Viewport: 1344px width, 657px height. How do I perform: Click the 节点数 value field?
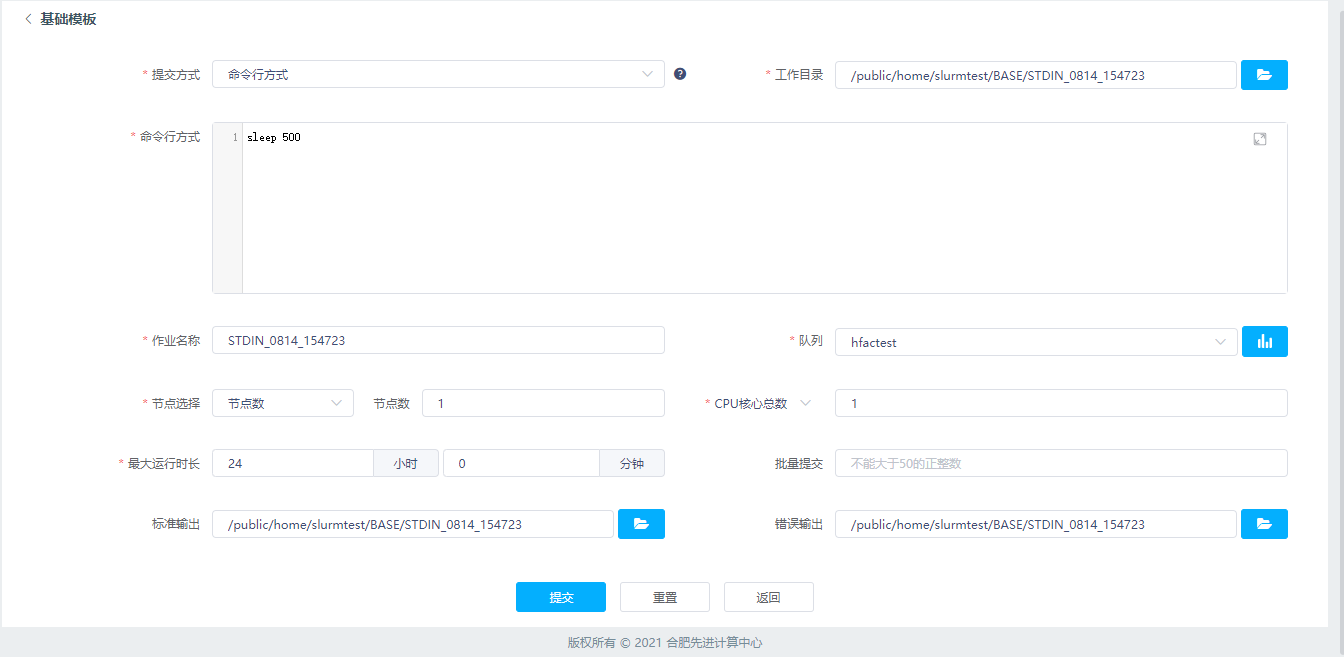pyautogui.click(x=542, y=403)
